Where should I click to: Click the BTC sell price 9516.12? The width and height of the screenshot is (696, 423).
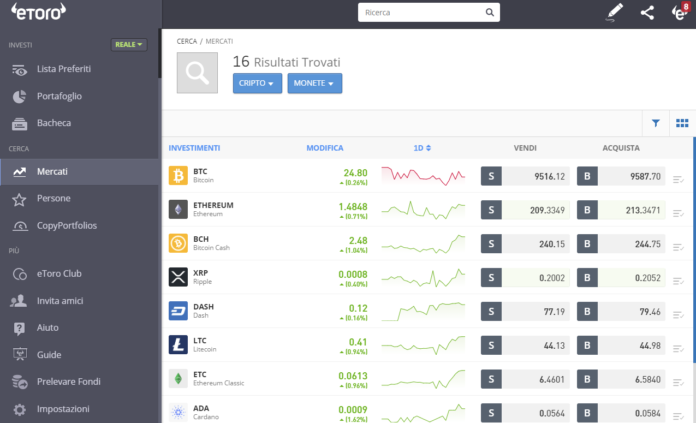pyautogui.click(x=549, y=177)
